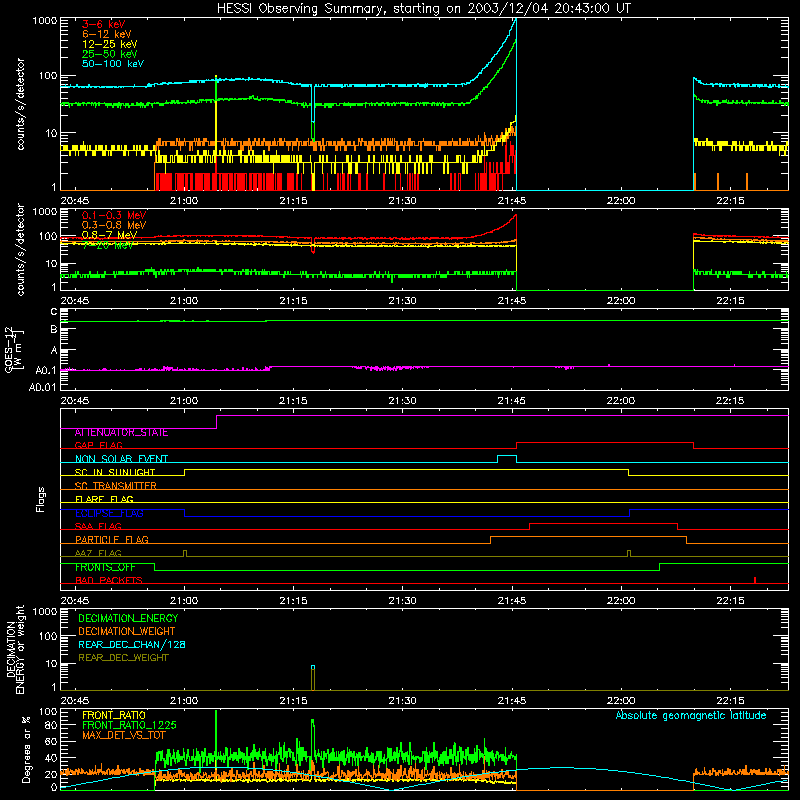800x800 pixels.
Task: Select the A0.1 level tick label
Action: click(45, 370)
